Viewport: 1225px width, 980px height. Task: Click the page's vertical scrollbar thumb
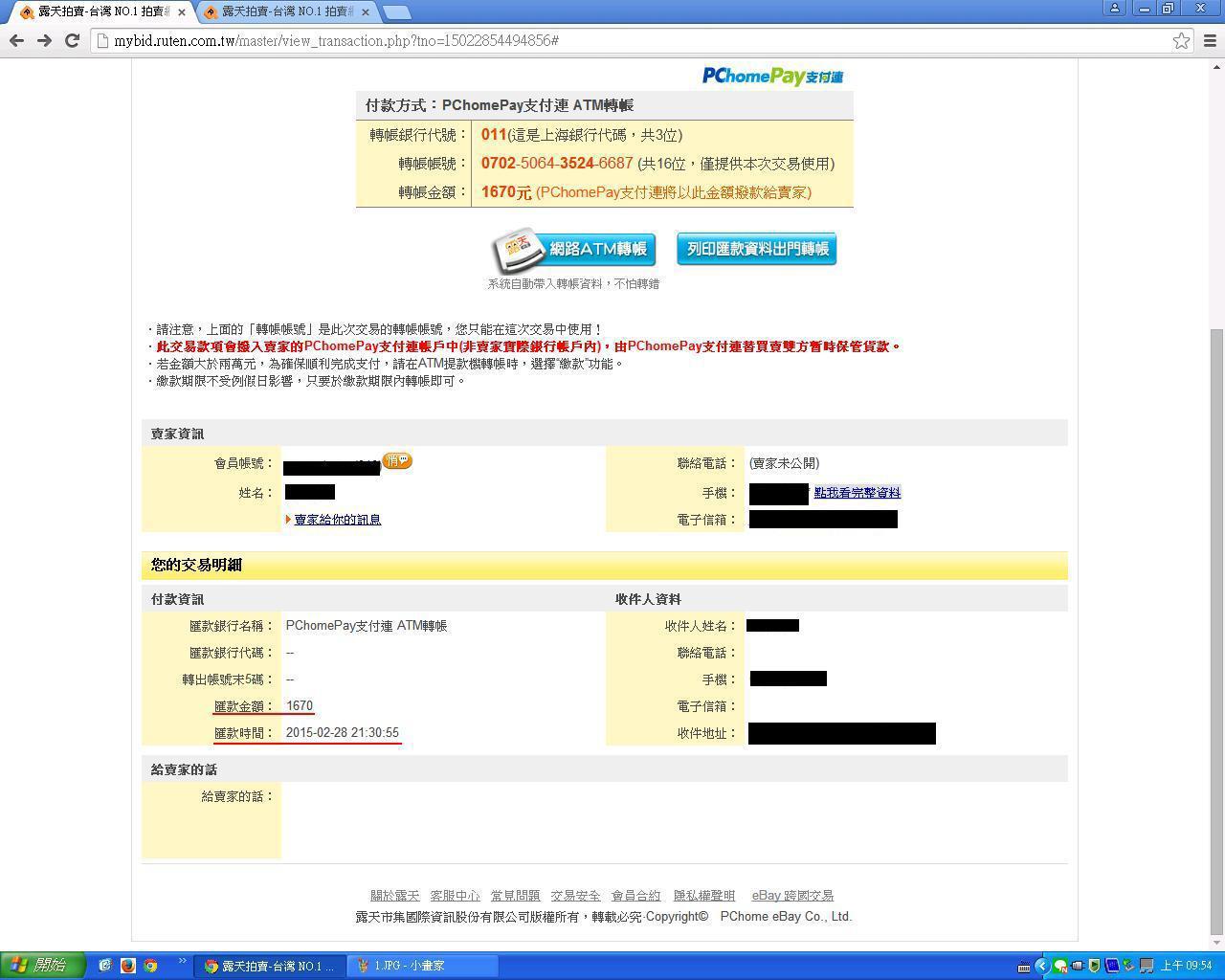1216,632
